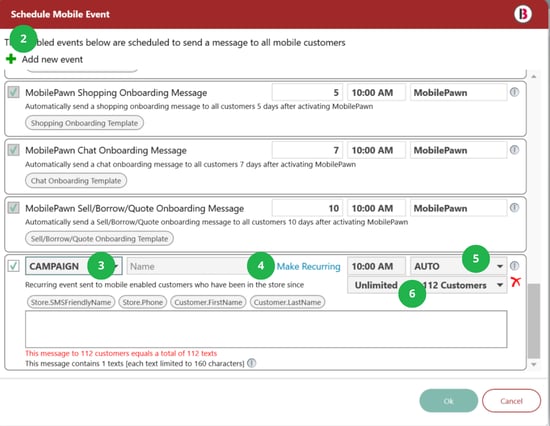
Task: Click text 'This message contains 1 texts'
Action: (x=135, y=364)
